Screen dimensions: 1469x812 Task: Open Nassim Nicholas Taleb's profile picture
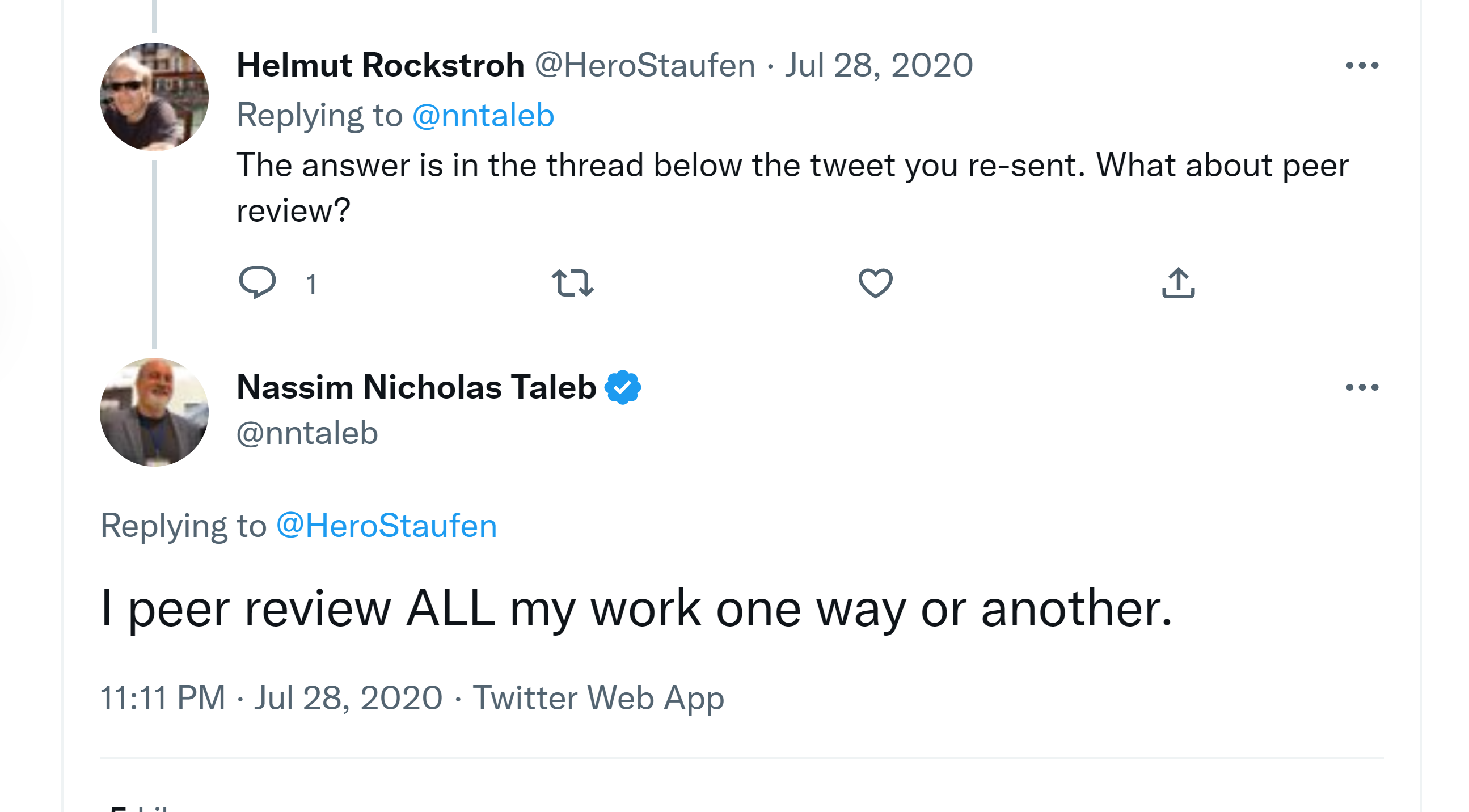point(154,412)
